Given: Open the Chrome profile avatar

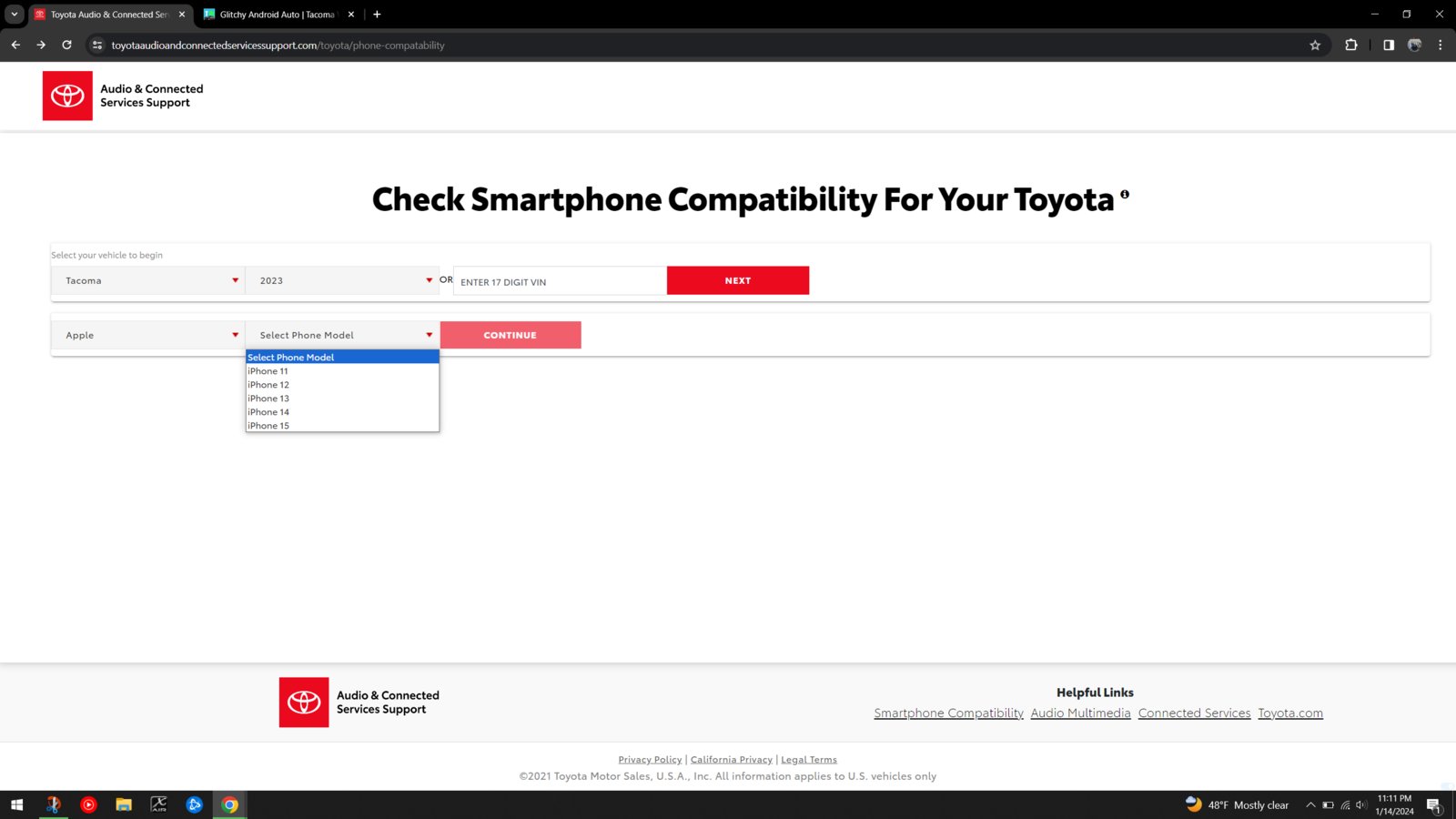Looking at the screenshot, I should click(1414, 45).
